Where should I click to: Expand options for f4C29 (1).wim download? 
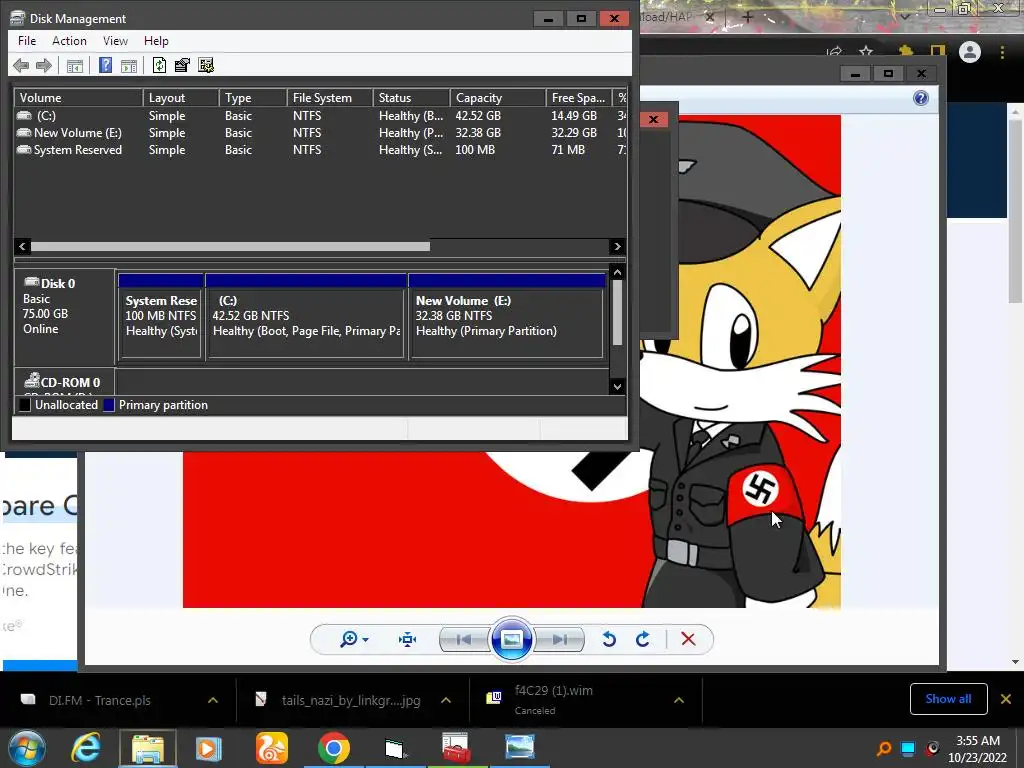point(679,700)
